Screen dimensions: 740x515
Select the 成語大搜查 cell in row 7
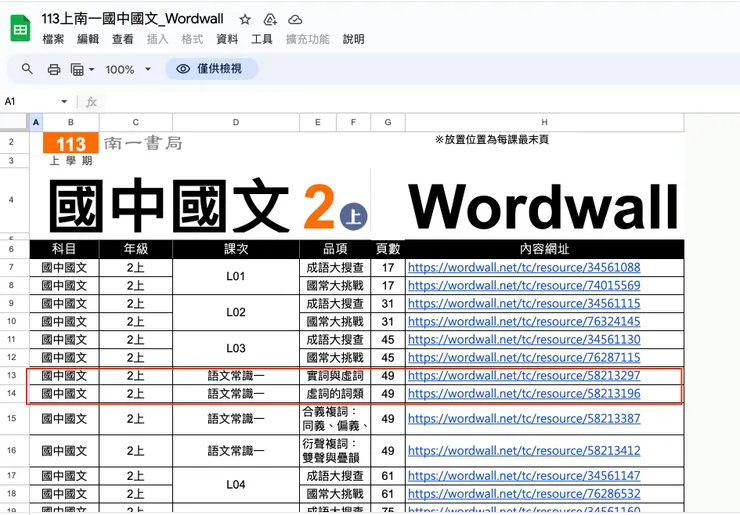click(x=335, y=268)
